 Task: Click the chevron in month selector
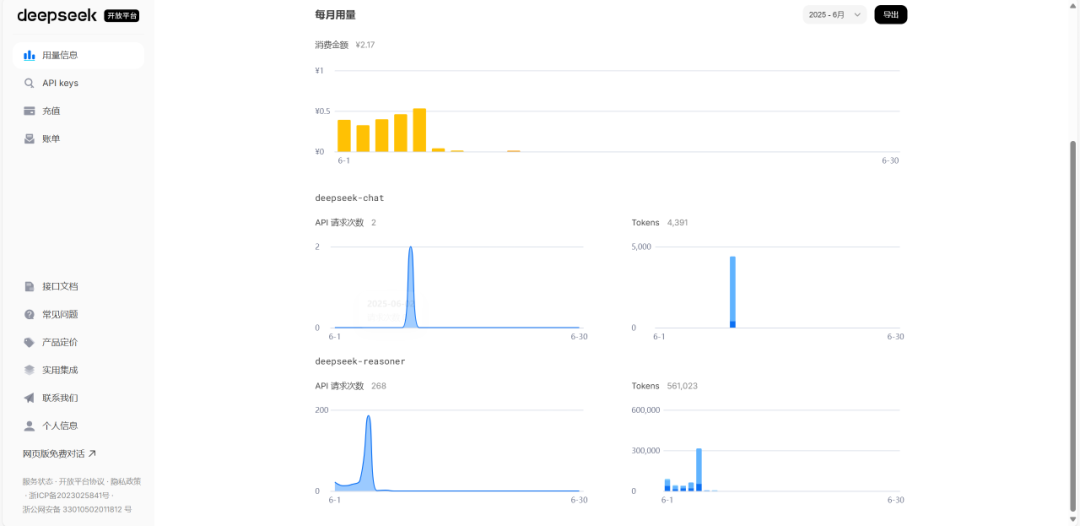pyautogui.click(x=857, y=14)
